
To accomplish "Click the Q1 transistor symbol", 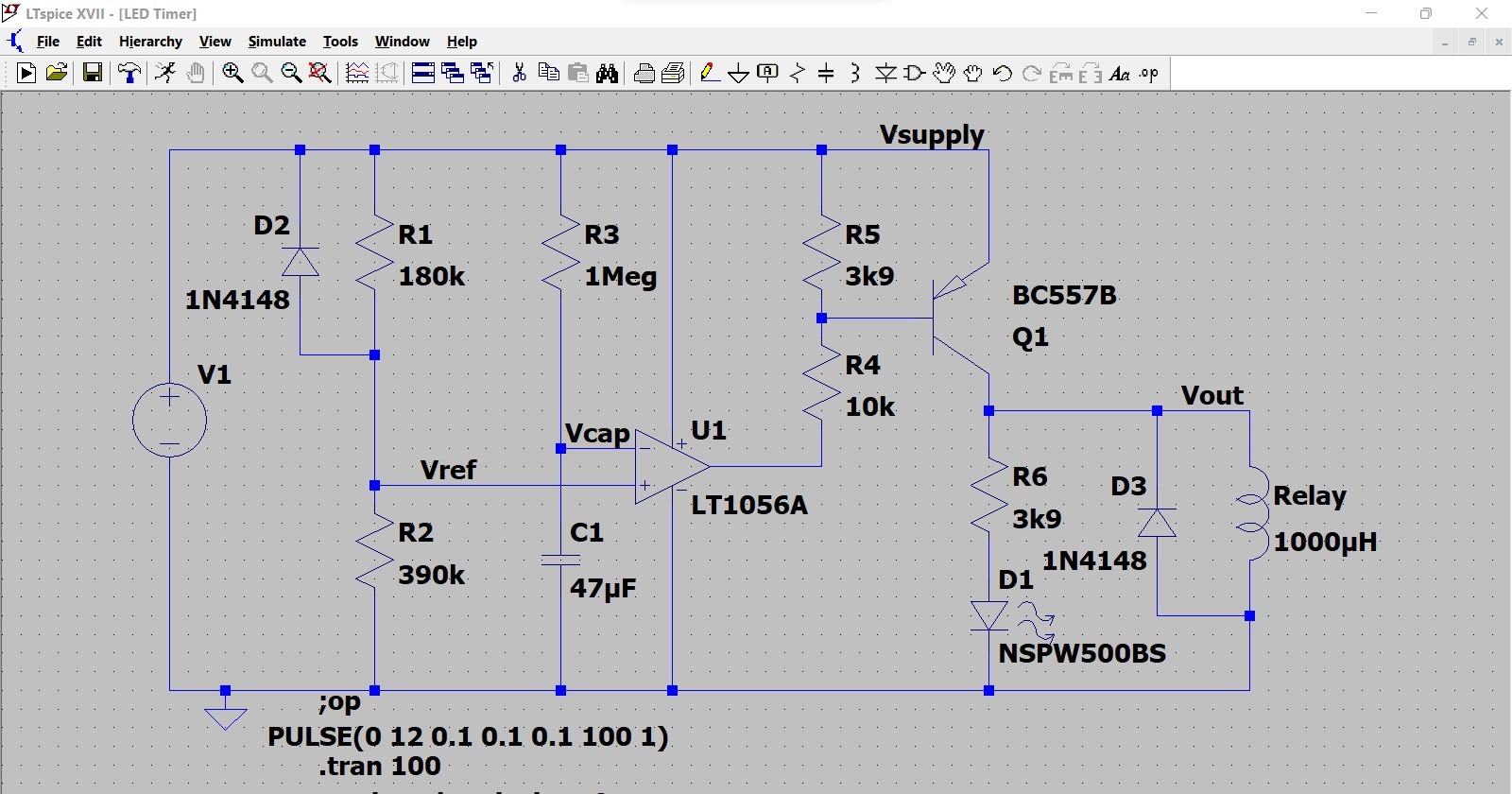I will pyautogui.click(x=959, y=318).
